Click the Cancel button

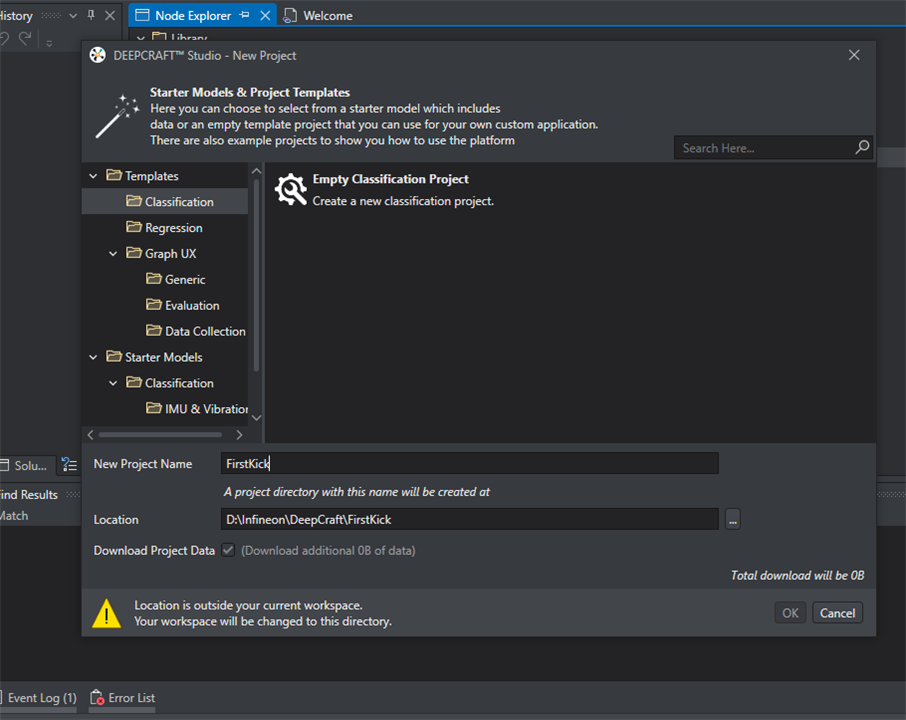[837, 613]
